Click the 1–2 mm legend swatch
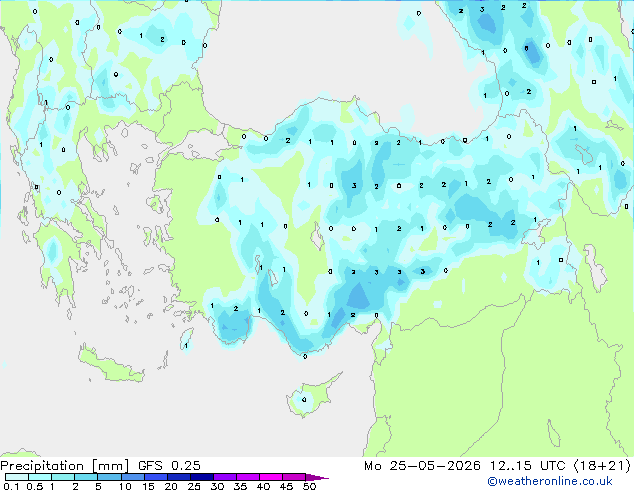This screenshot has width=634, height=490. click(x=63, y=477)
